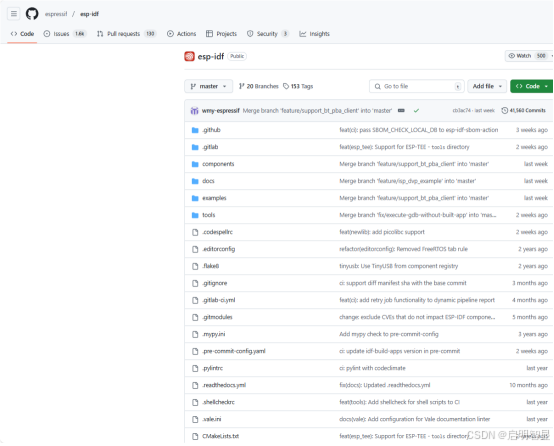This screenshot has width=554, height=446.
Task: Open the master branch dropdown
Action: point(208,86)
